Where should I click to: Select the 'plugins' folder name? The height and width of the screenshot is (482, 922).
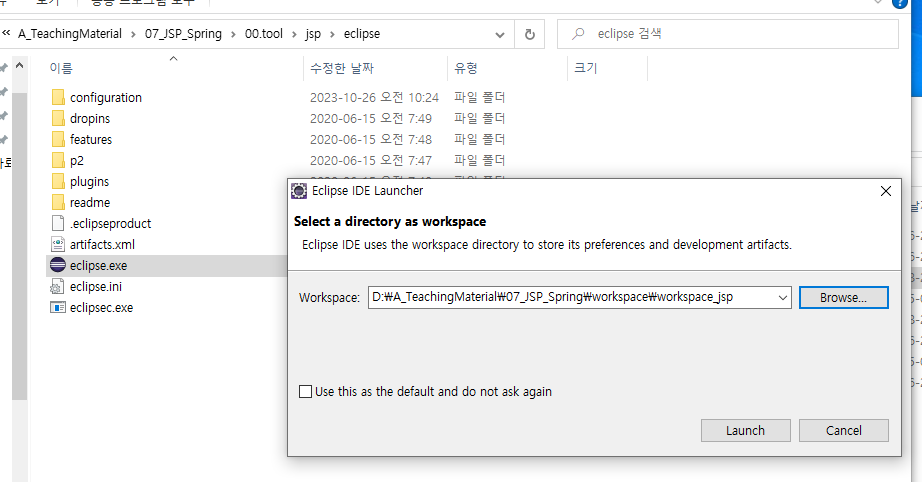(89, 182)
